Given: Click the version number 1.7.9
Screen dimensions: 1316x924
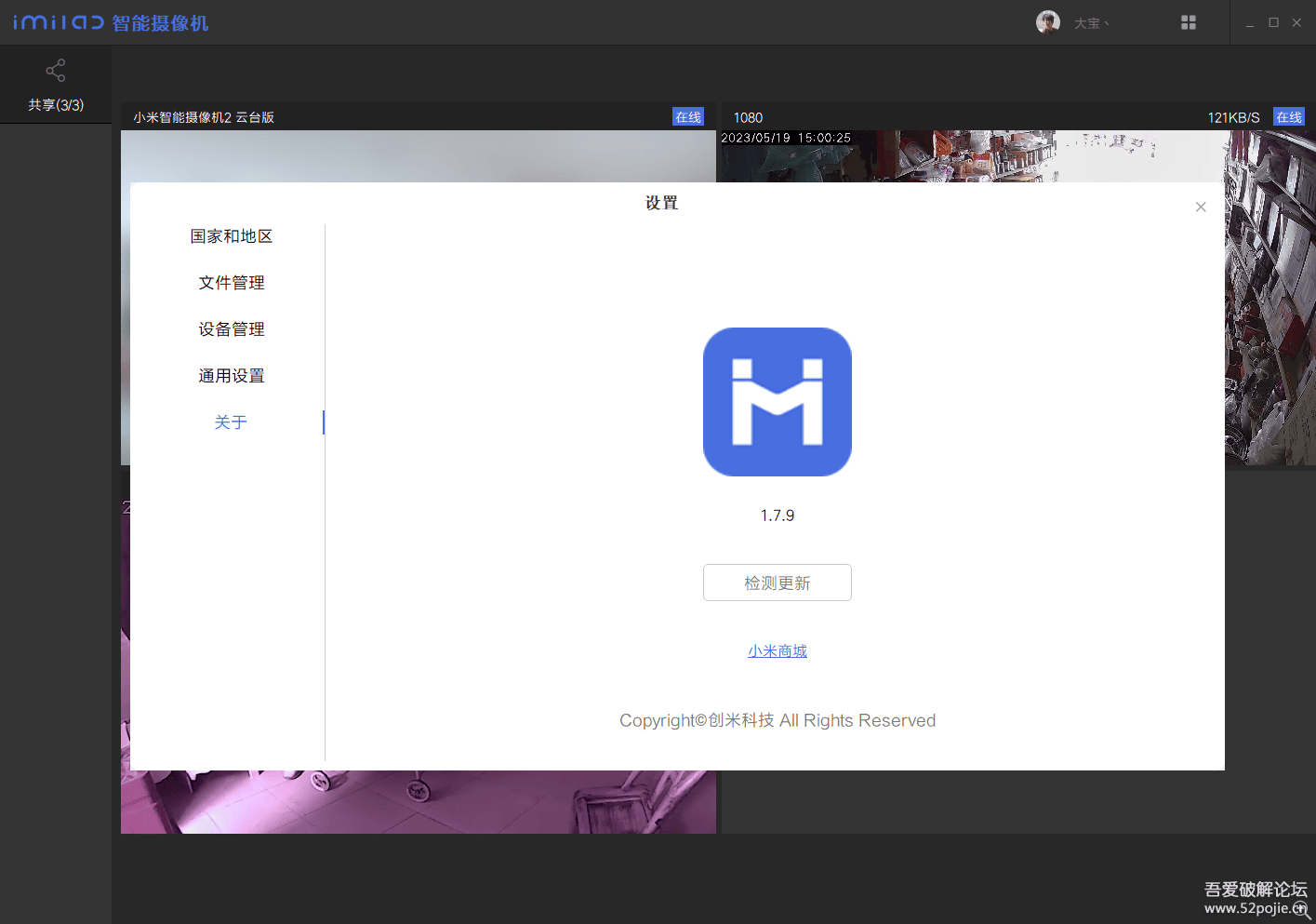Looking at the screenshot, I should coord(777,515).
